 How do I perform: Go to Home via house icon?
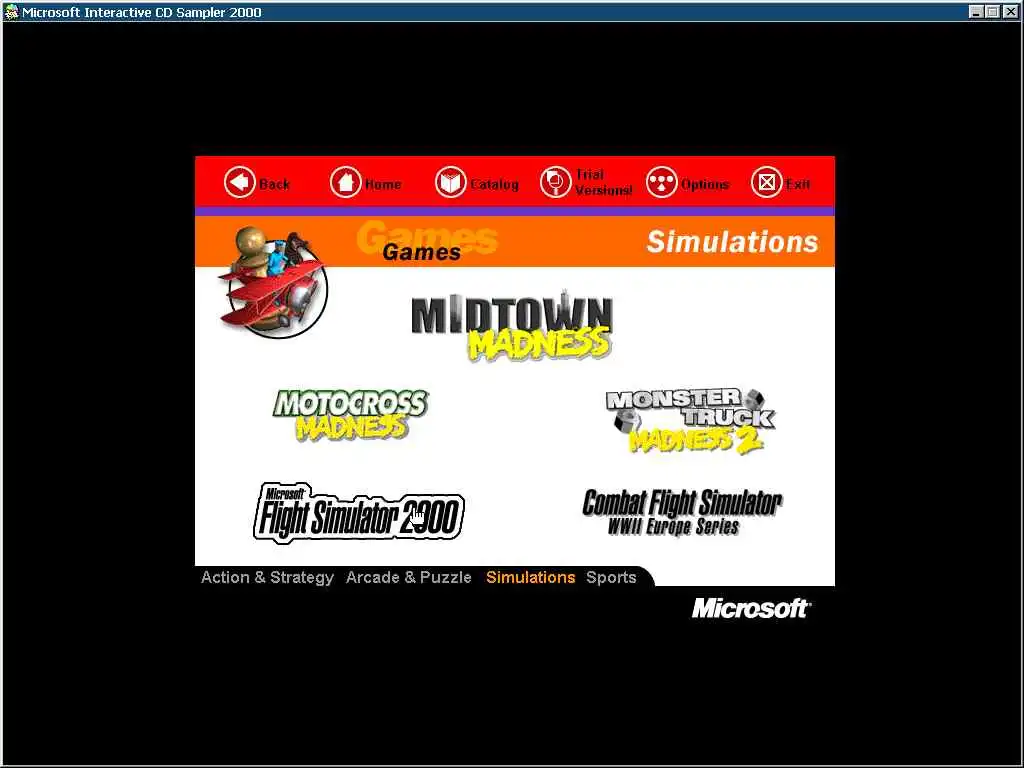tap(345, 182)
